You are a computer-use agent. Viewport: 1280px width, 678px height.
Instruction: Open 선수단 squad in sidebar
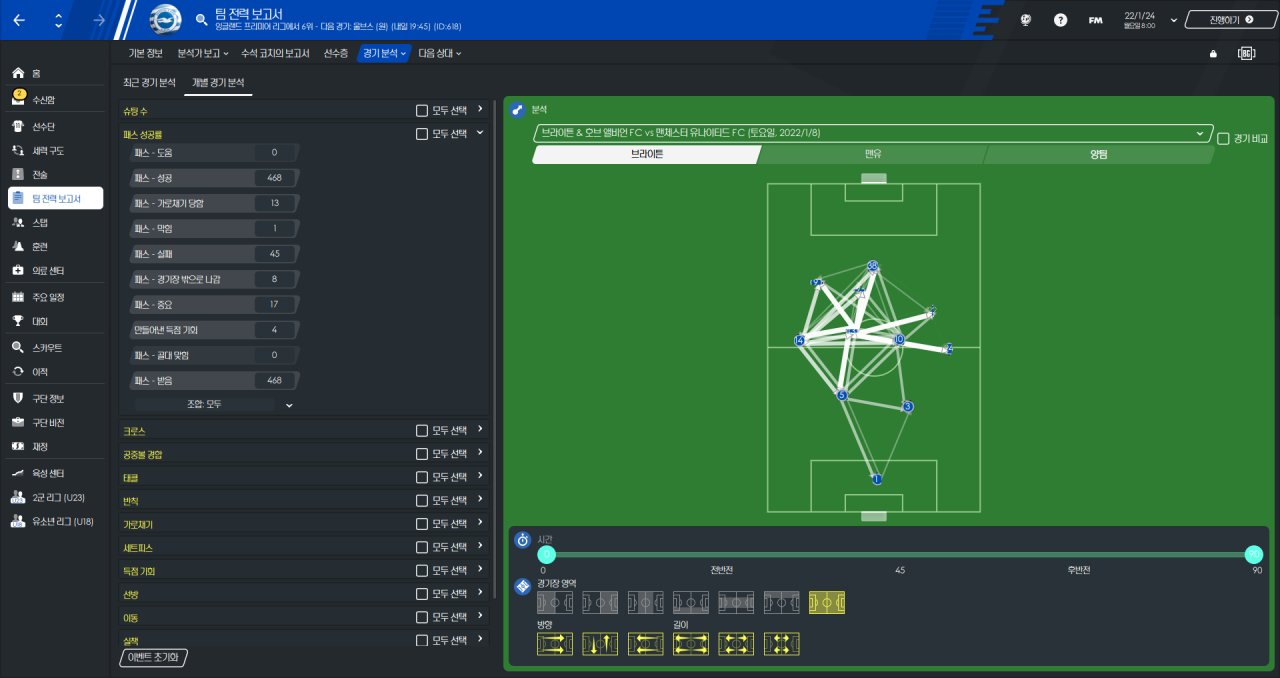click(55, 127)
